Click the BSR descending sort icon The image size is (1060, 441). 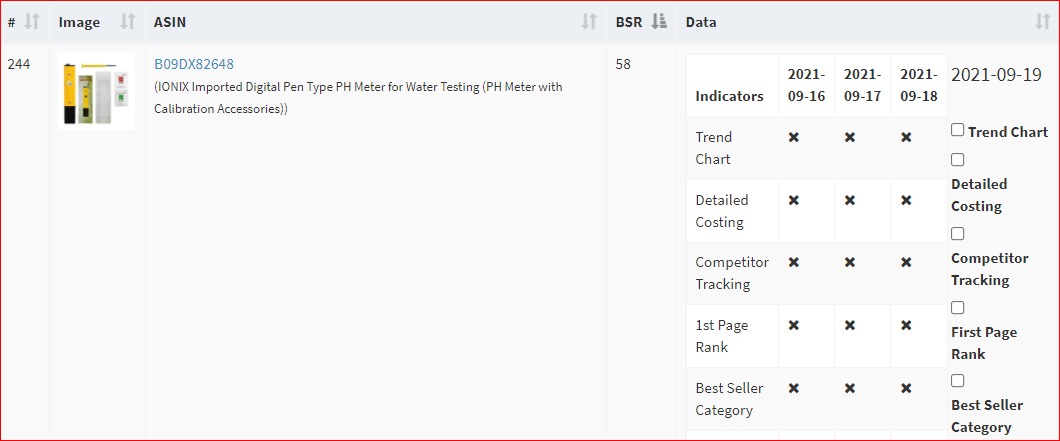click(659, 22)
